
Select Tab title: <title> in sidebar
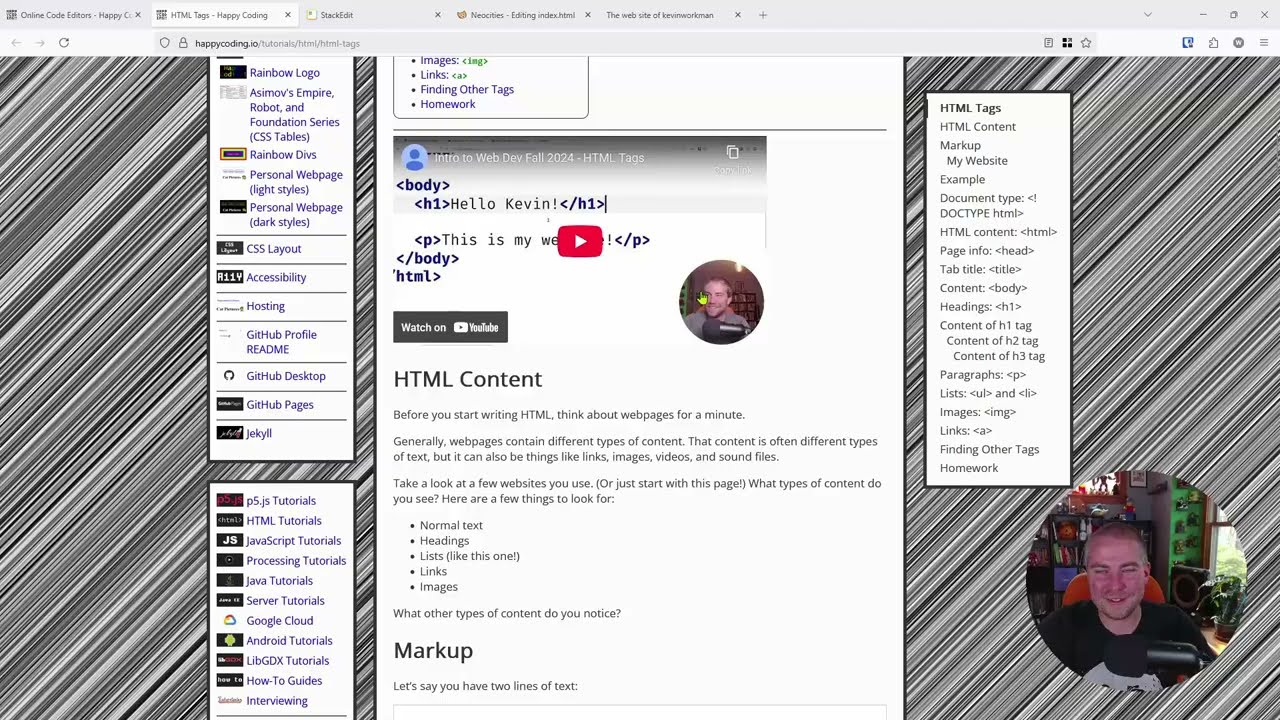click(981, 269)
